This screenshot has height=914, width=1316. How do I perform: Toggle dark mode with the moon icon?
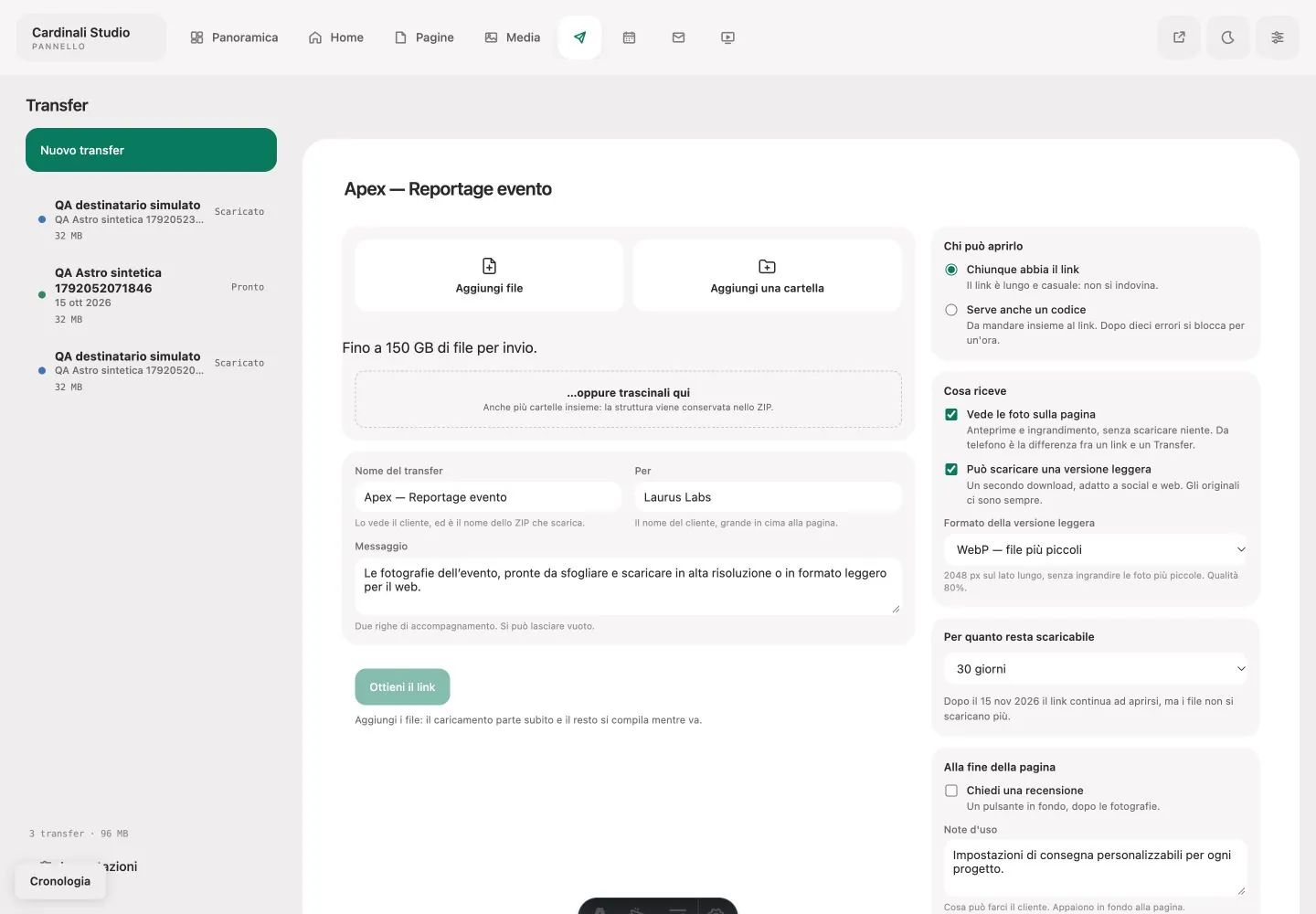point(1228,37)
